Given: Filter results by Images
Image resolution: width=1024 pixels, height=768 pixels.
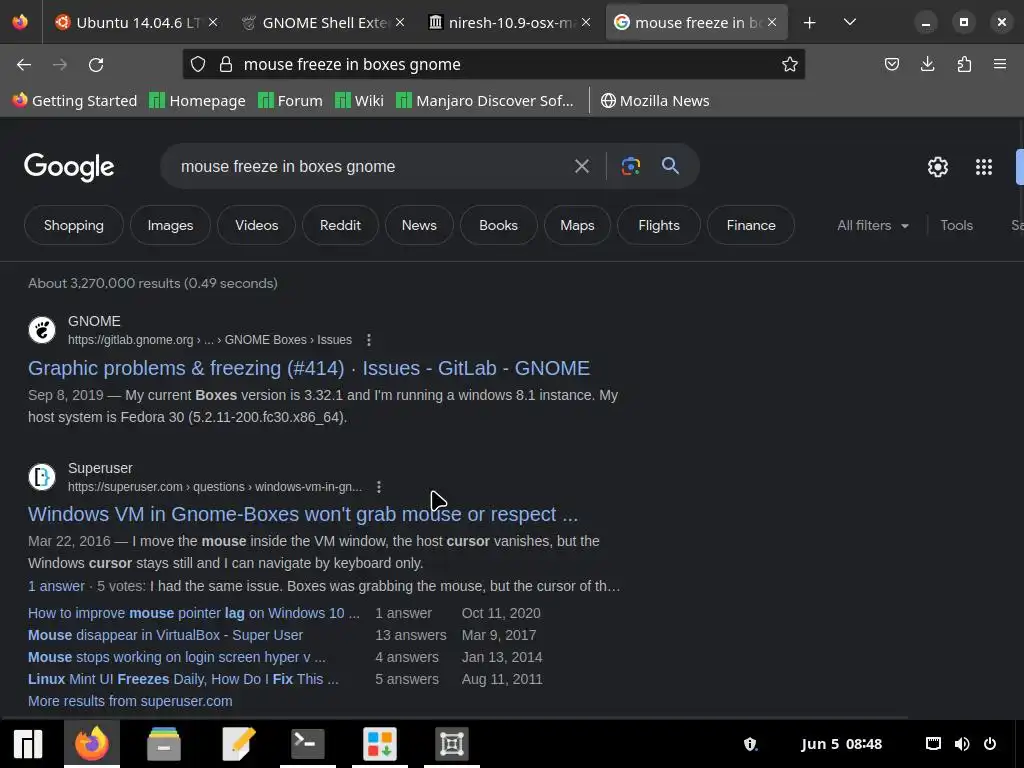Looking at the screenshot, I should pos(170,225).
